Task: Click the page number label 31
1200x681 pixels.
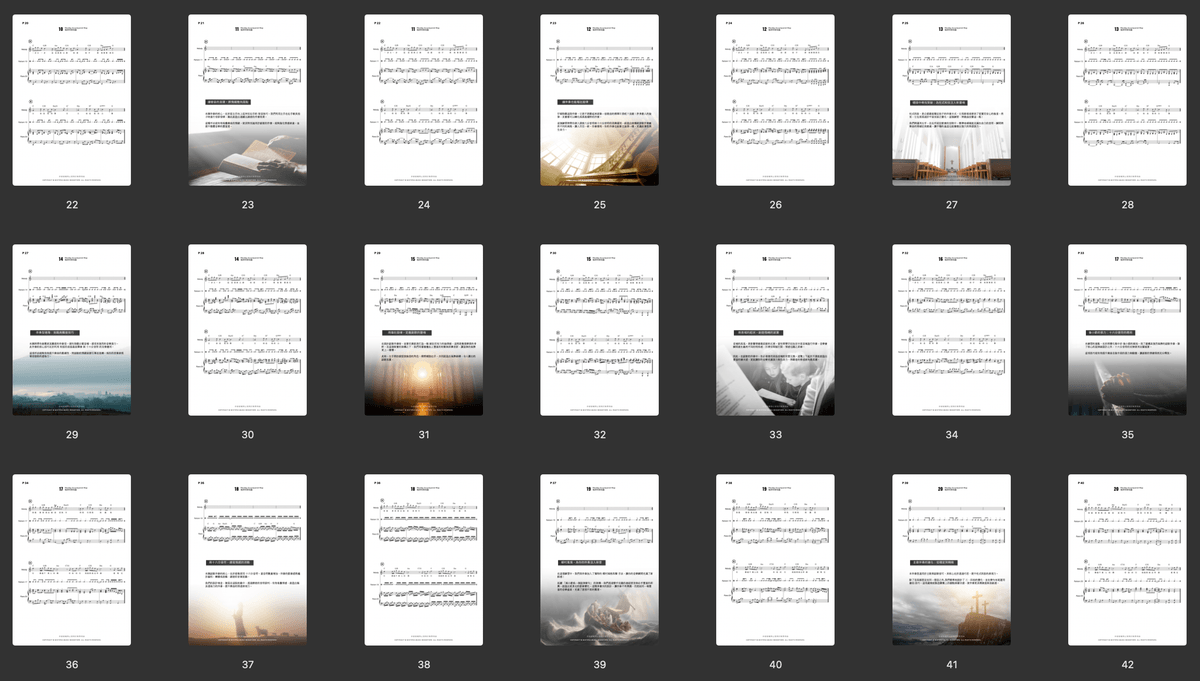Action: click(424, 435)
